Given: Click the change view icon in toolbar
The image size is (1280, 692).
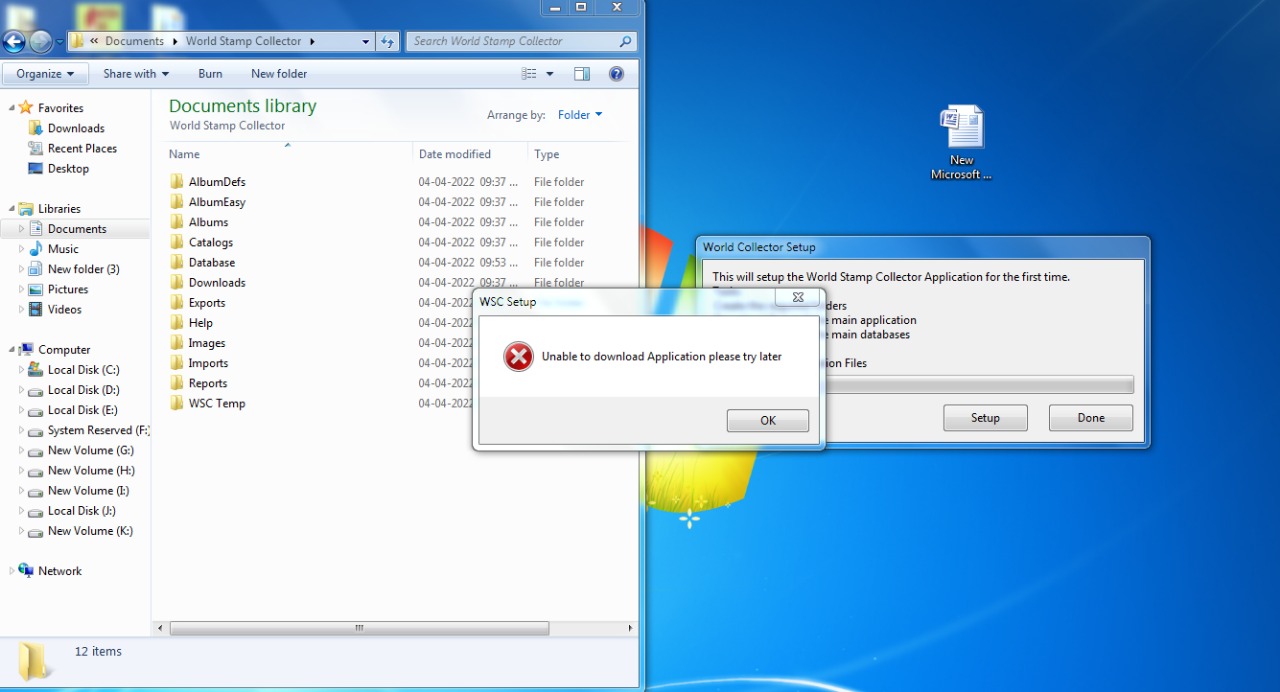Looking at the screenshot, I should pos(530,74).
